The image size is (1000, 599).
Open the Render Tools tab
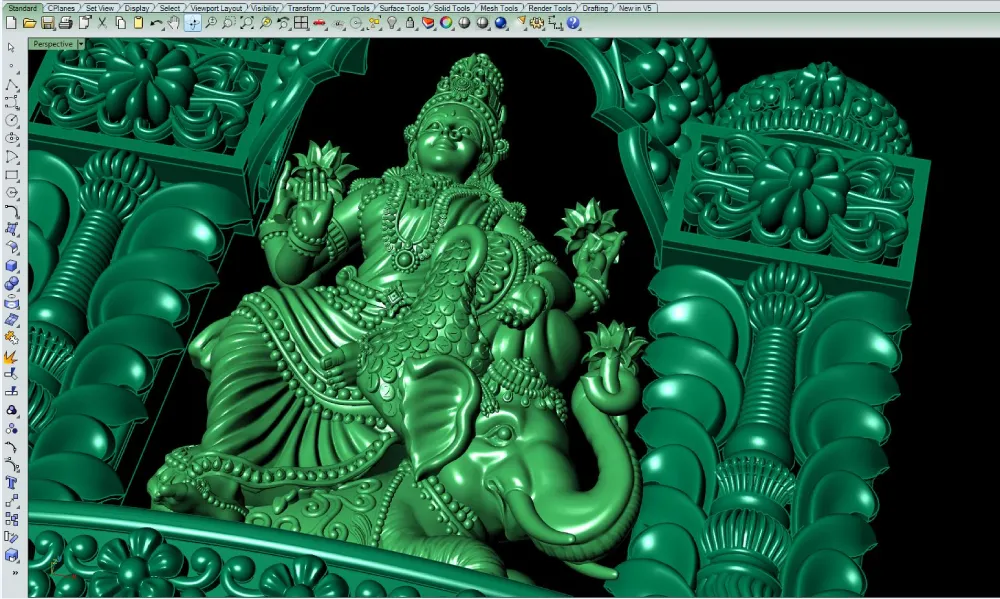(x=550, y=8)
